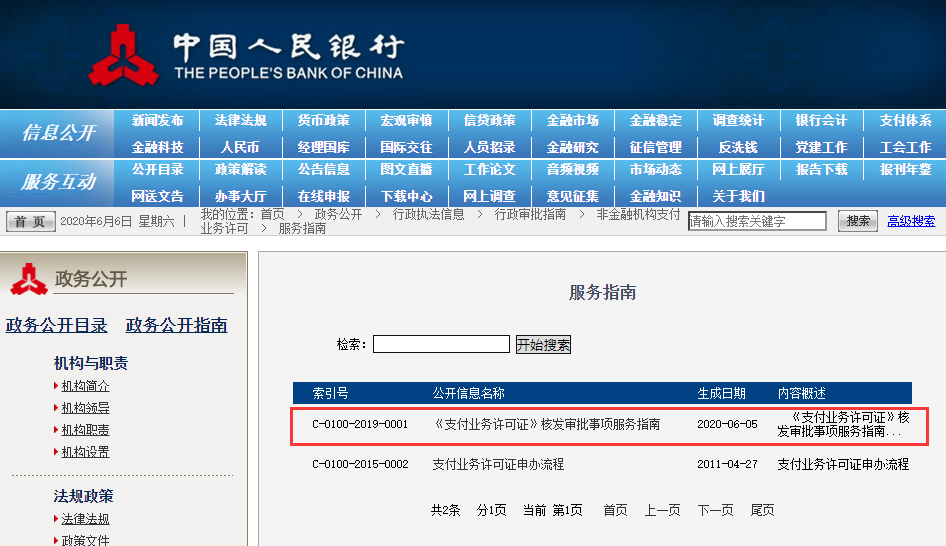Open 公开目录 under 服务互动
Screen dimensions: 946x546
pos(157,170)
